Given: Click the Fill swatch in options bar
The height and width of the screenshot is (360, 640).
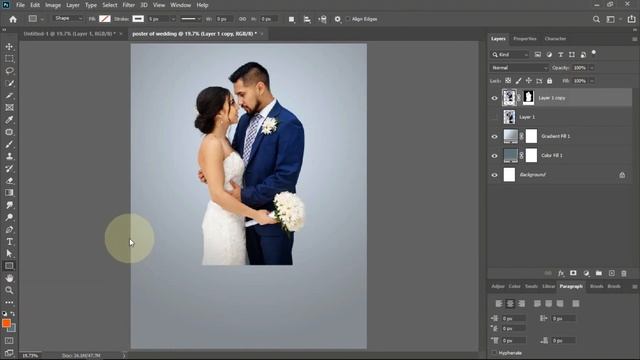Looking at the screenshot, I should 105,19.
